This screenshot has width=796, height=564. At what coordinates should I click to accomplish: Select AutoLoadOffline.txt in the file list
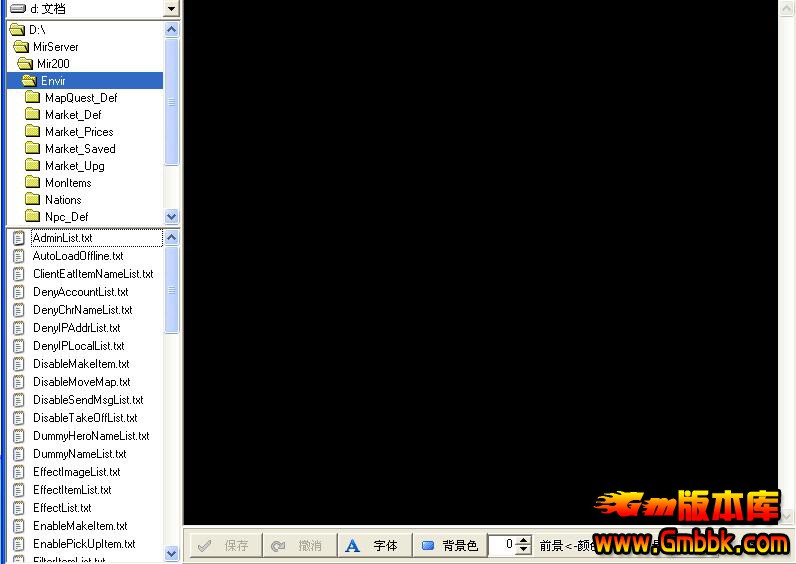pyautogui.click(x=78, y=256)
